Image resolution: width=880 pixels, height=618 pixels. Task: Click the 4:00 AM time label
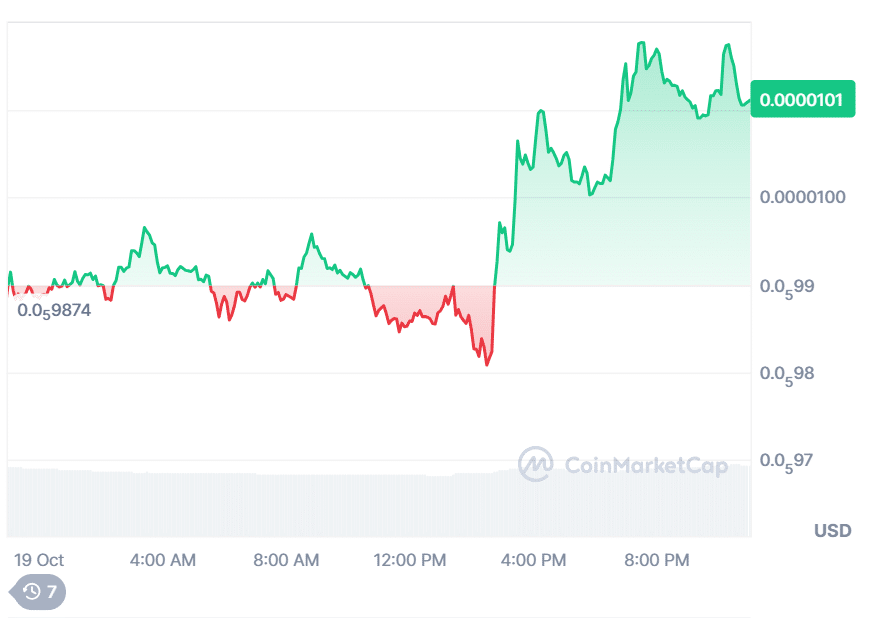163,560
